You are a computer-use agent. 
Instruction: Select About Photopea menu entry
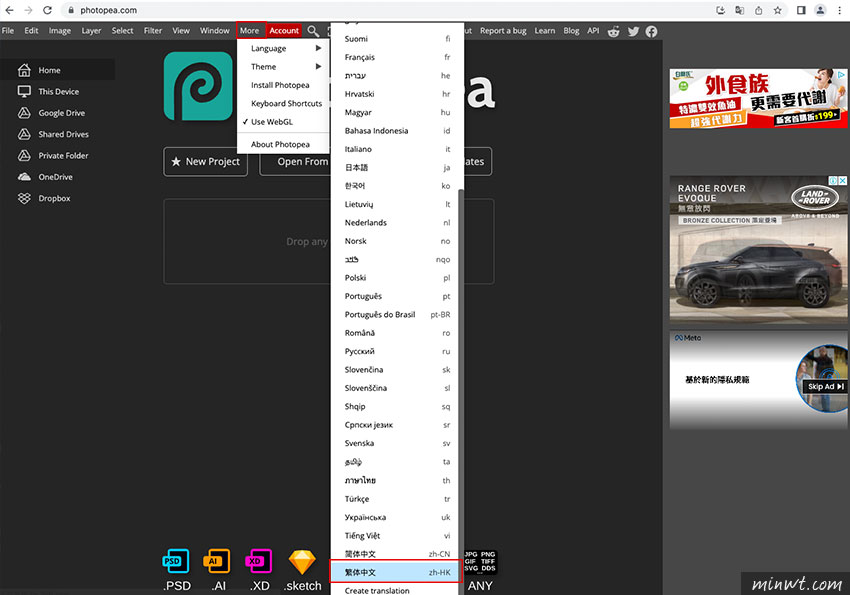click(x=284, y=144)
